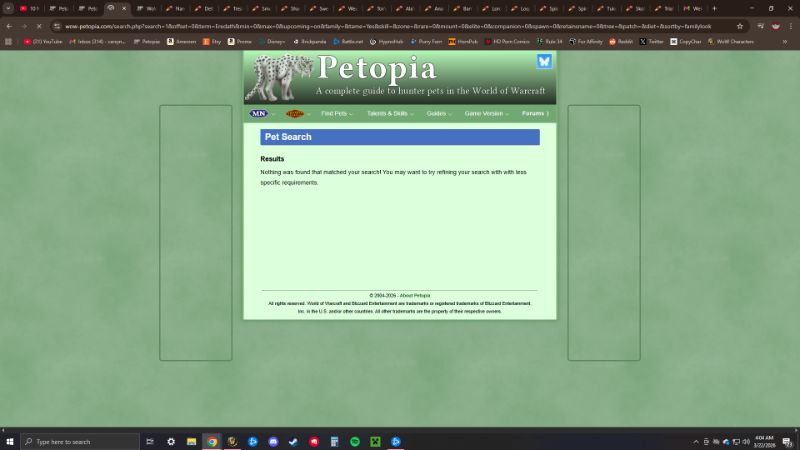Click the 'Pet Search' heading text
The image size is (800, 450).
click(288, 137)
